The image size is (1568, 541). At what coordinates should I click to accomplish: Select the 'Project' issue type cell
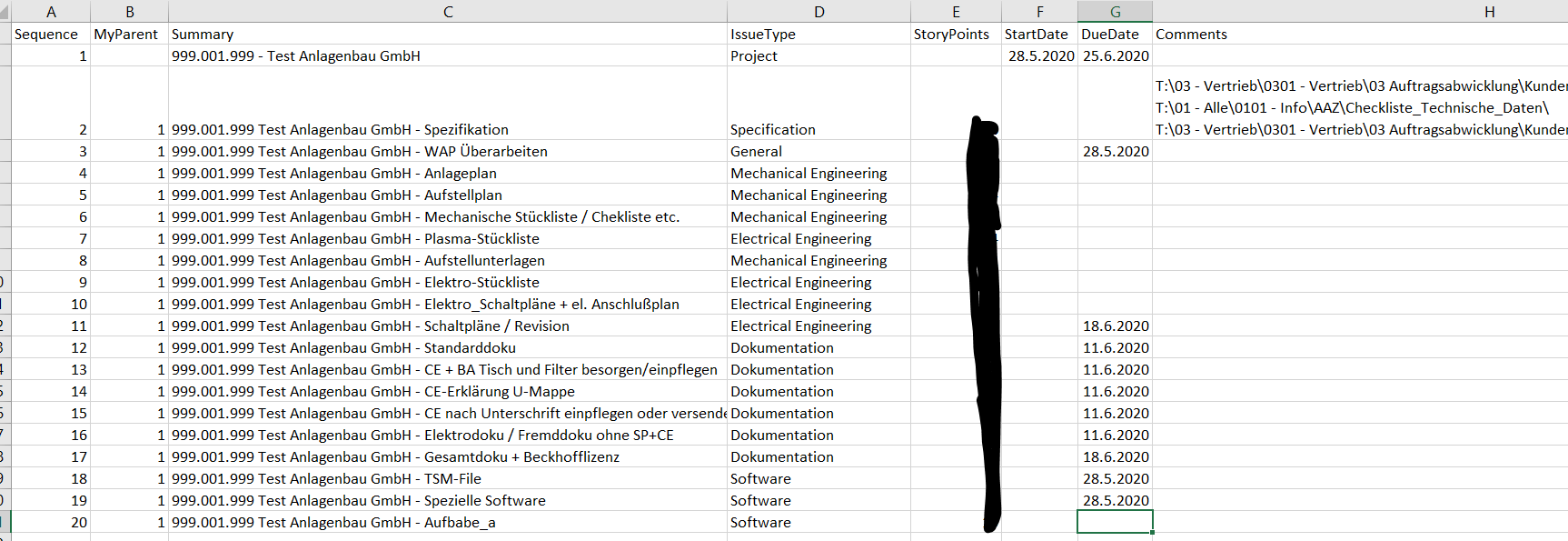click(819, 55)
